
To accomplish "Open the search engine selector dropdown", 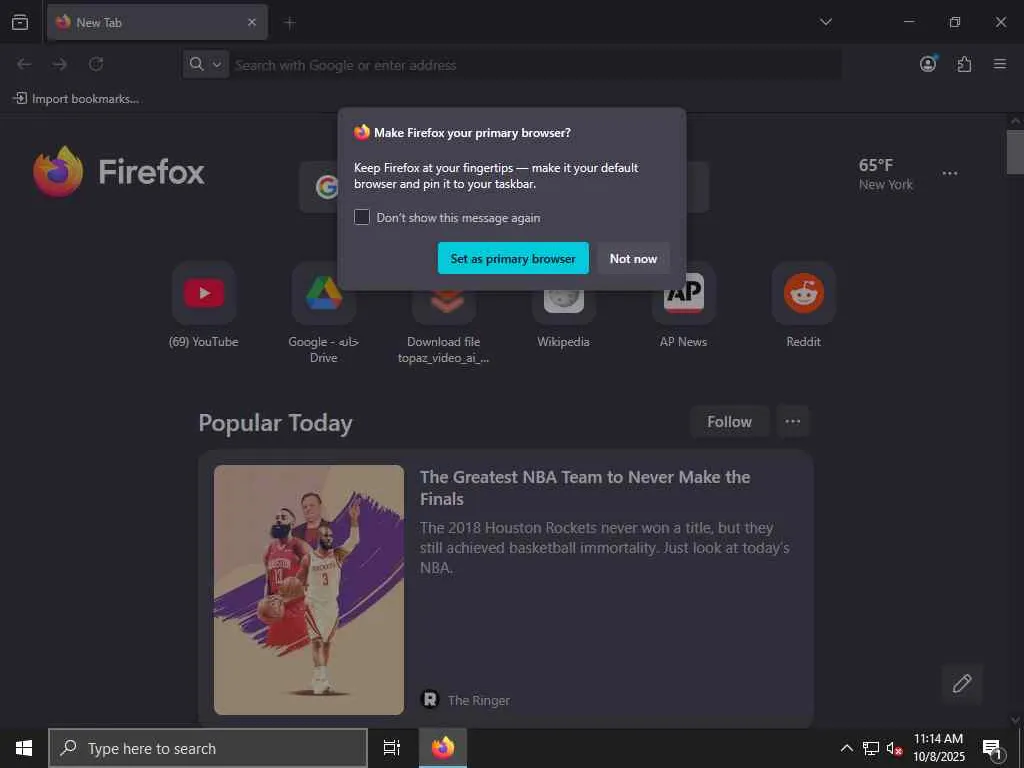I will (206, 64).
